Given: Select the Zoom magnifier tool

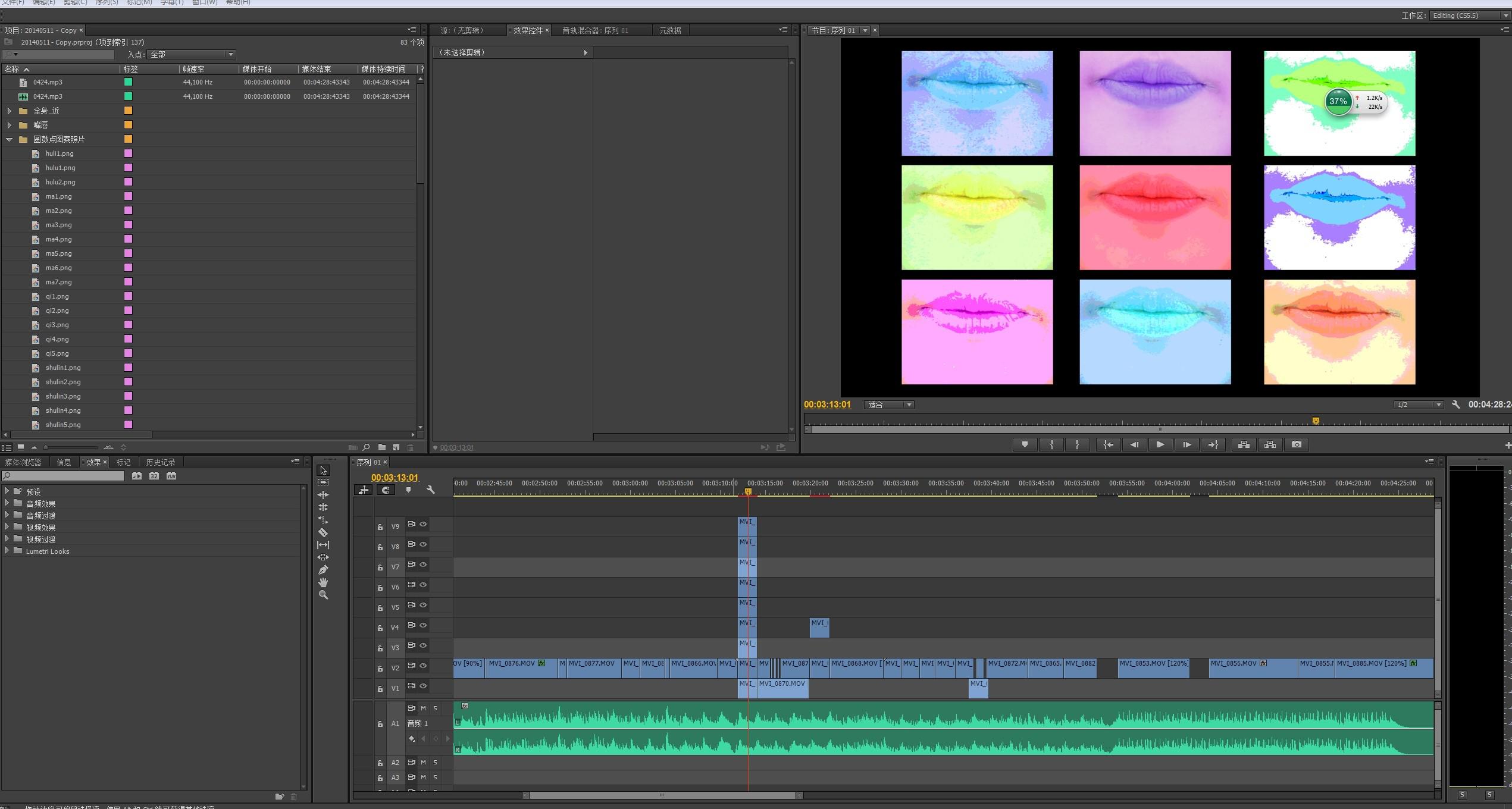Looking at the screenshot, I should point(323,595).
